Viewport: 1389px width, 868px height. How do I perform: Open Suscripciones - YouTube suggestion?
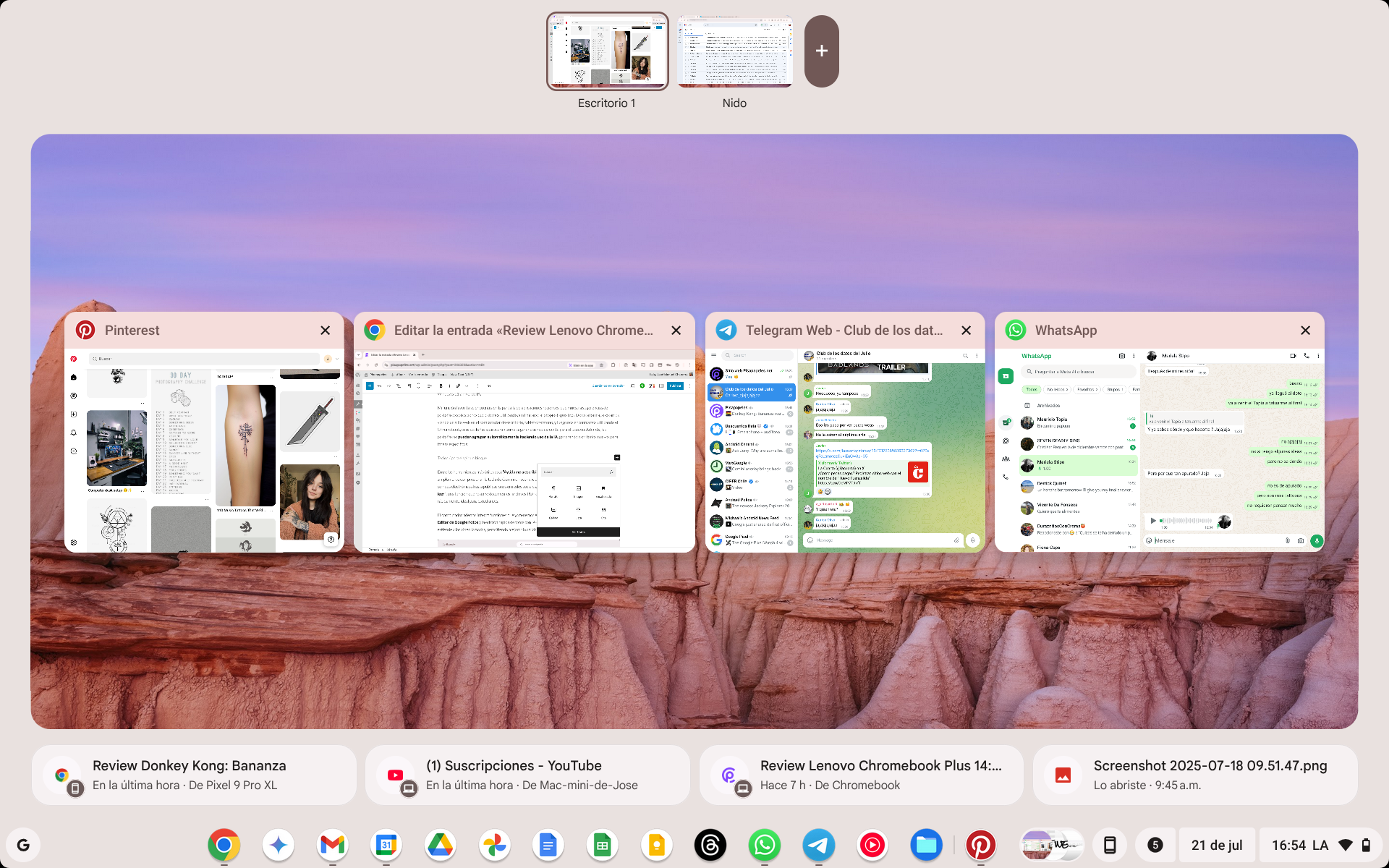click(x=527, y=775)
